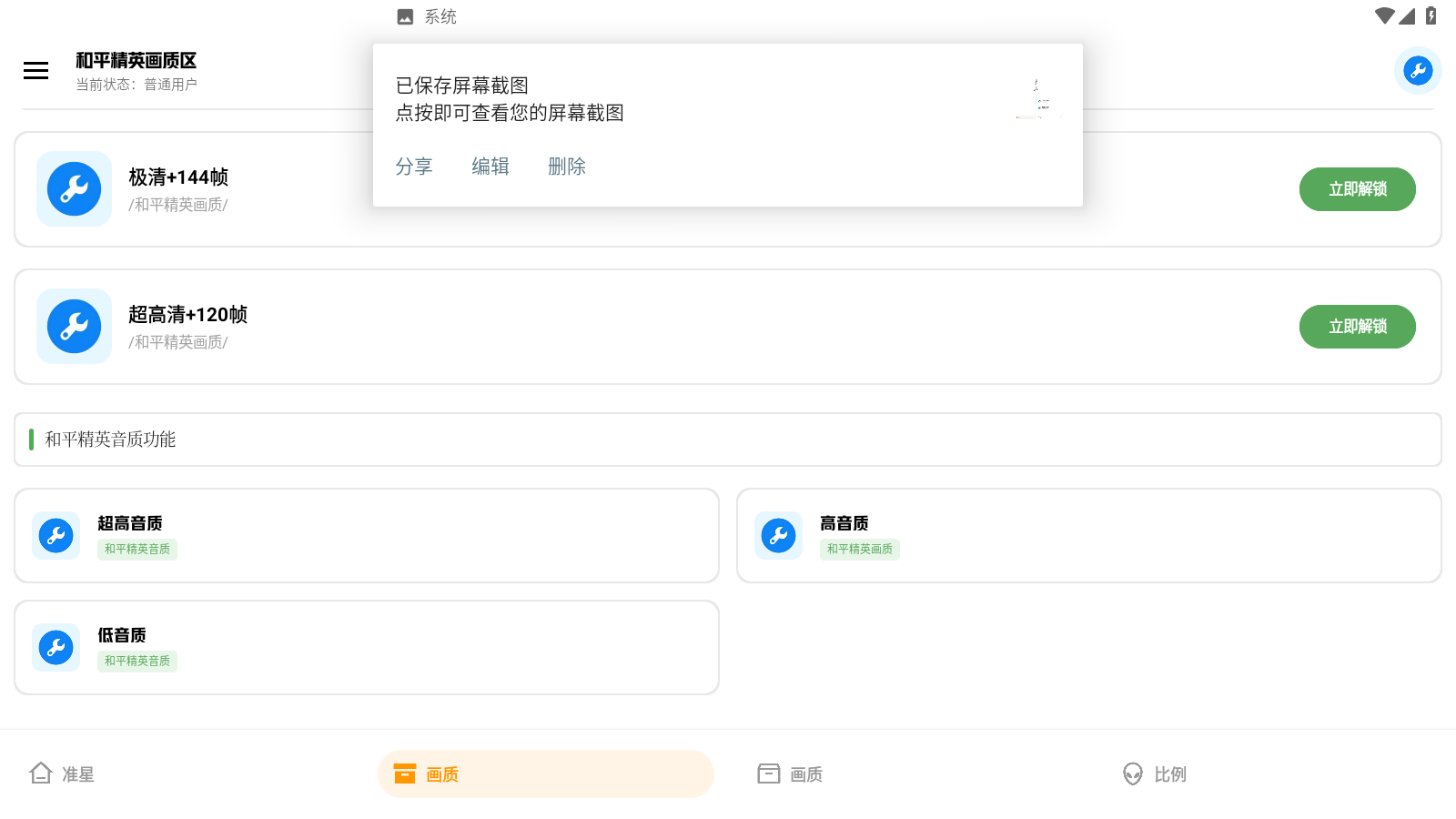Open the second 画质 tab in bottom bar
Image resolution: width=1456 pixels, height=819 pixels.
coord(789,773)
